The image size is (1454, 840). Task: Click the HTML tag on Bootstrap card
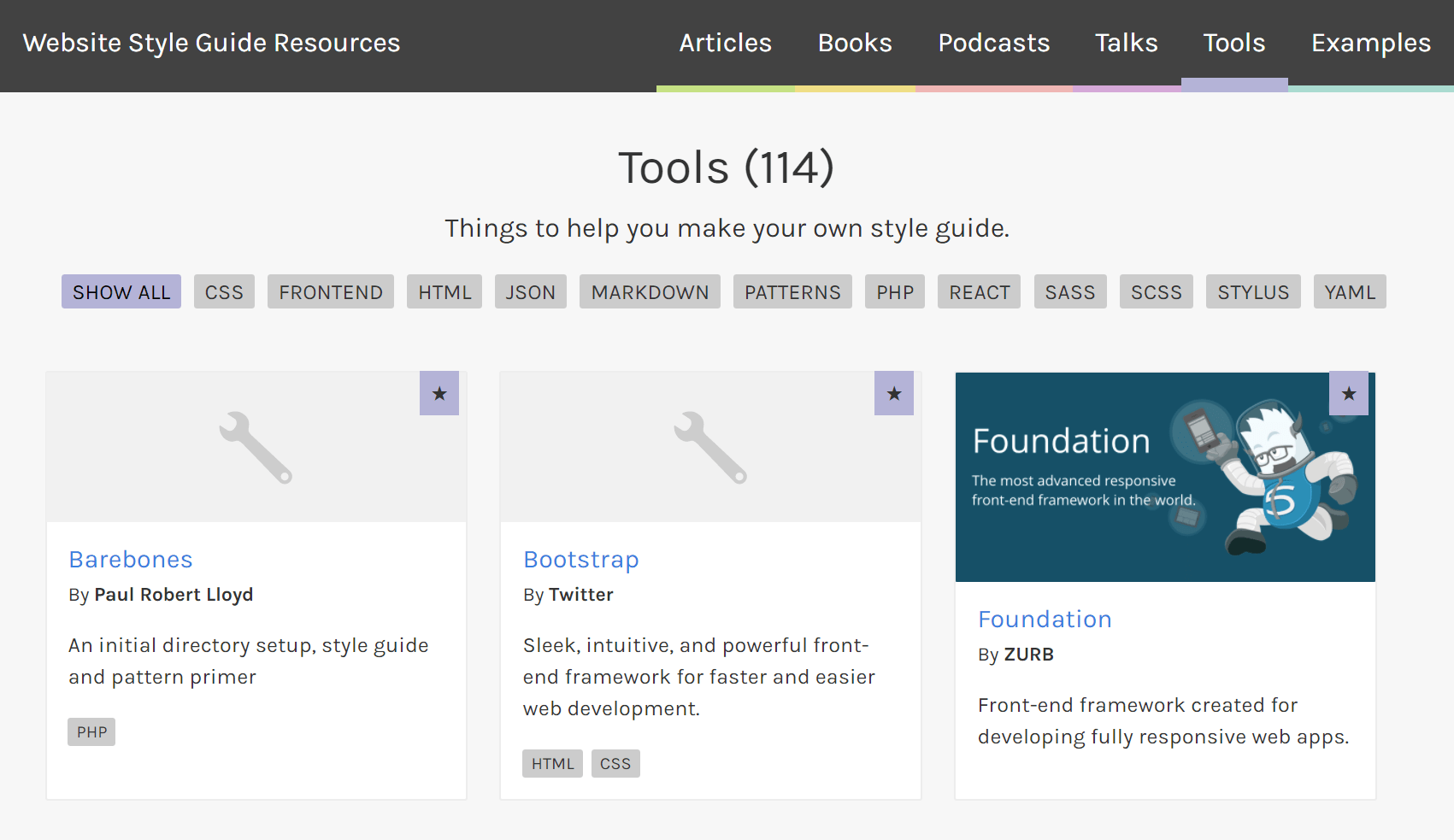pyautogui.click(x=552, y=763)
